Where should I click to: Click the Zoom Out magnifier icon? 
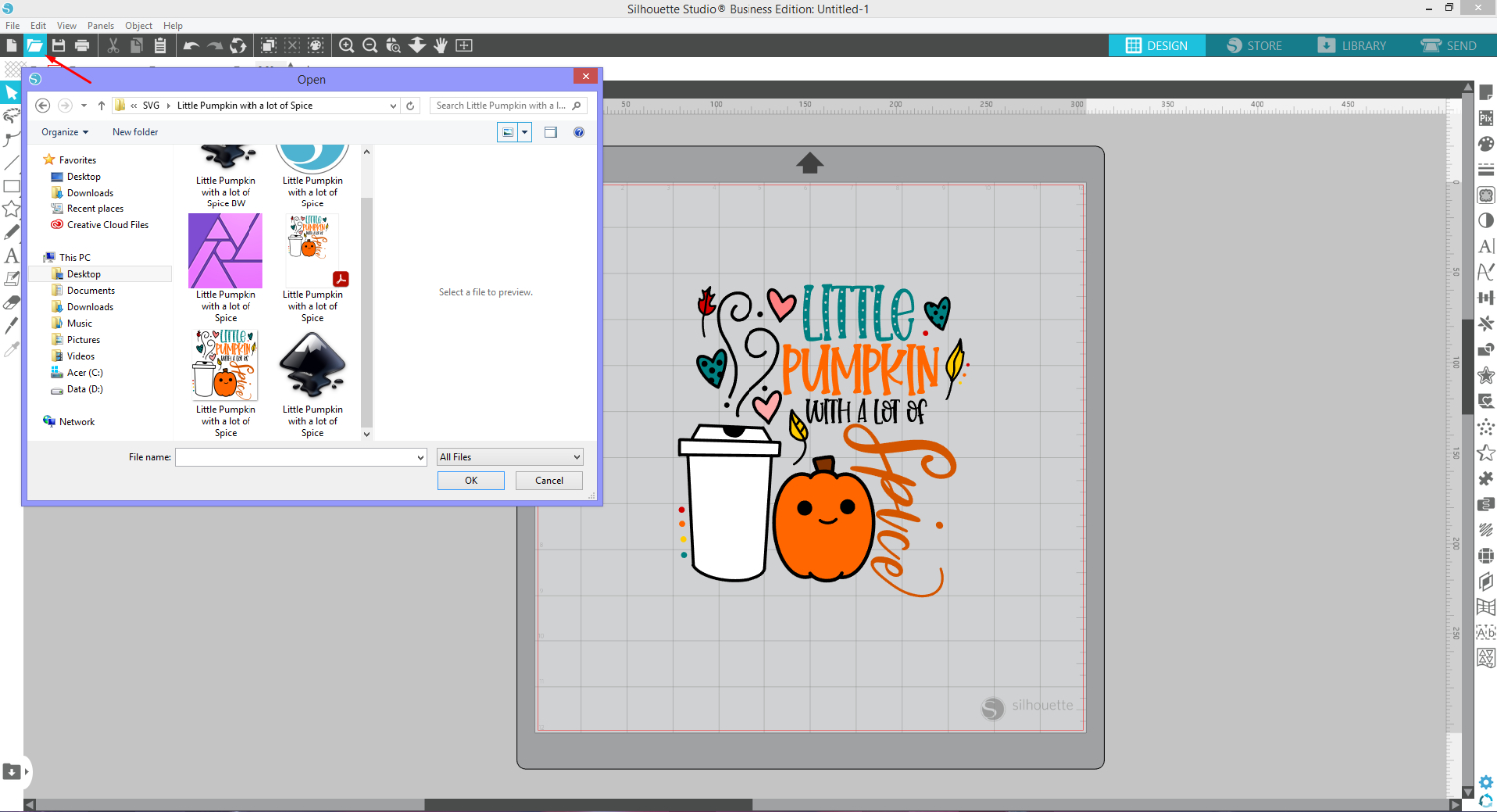[370, 45]
